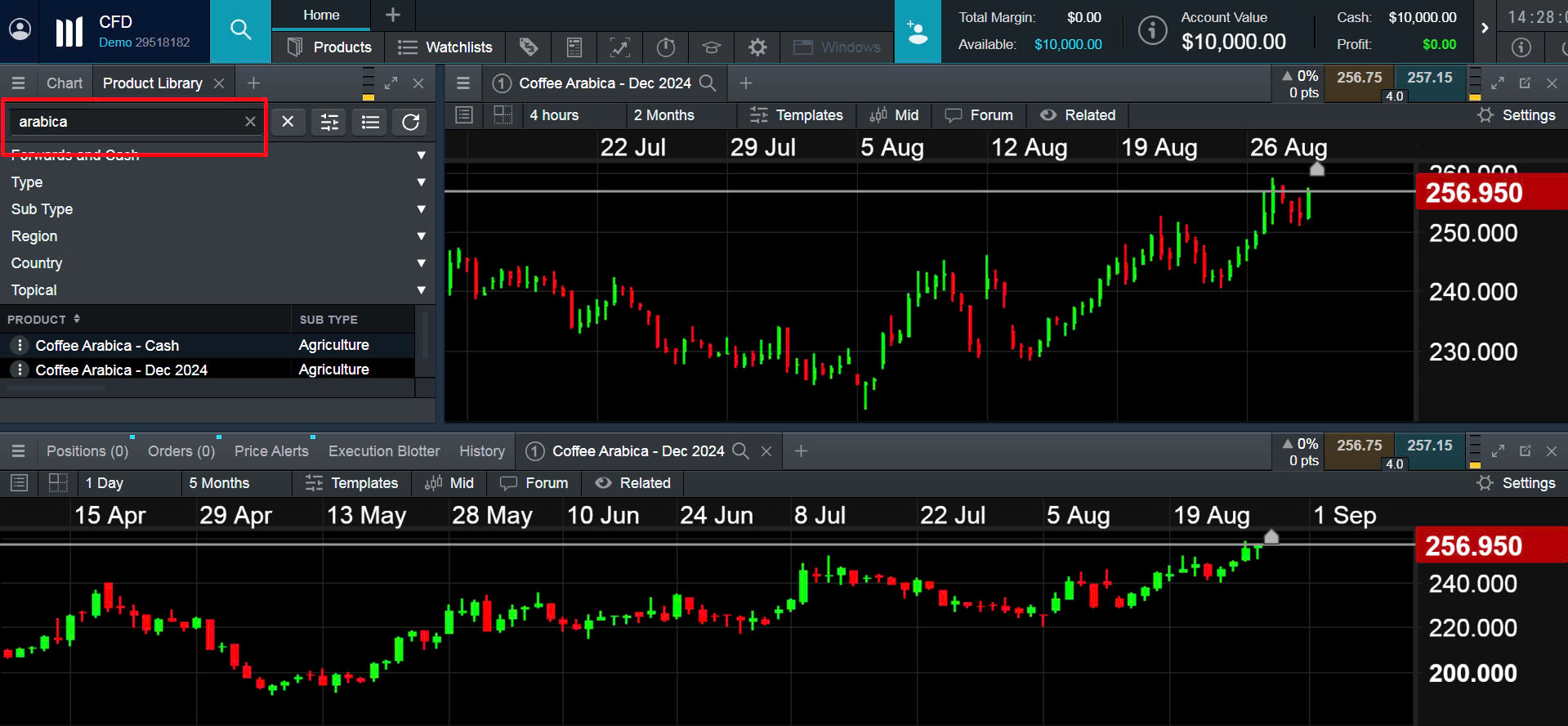Expand the Sub Type filter dropdown
1568x726 pixels.
(x=421, y=209)
